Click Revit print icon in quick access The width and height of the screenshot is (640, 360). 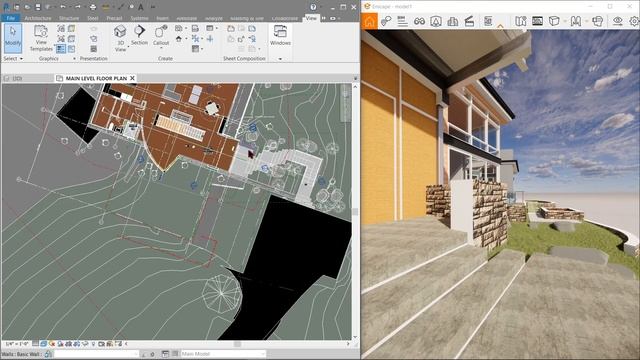[x=93, y=7]
